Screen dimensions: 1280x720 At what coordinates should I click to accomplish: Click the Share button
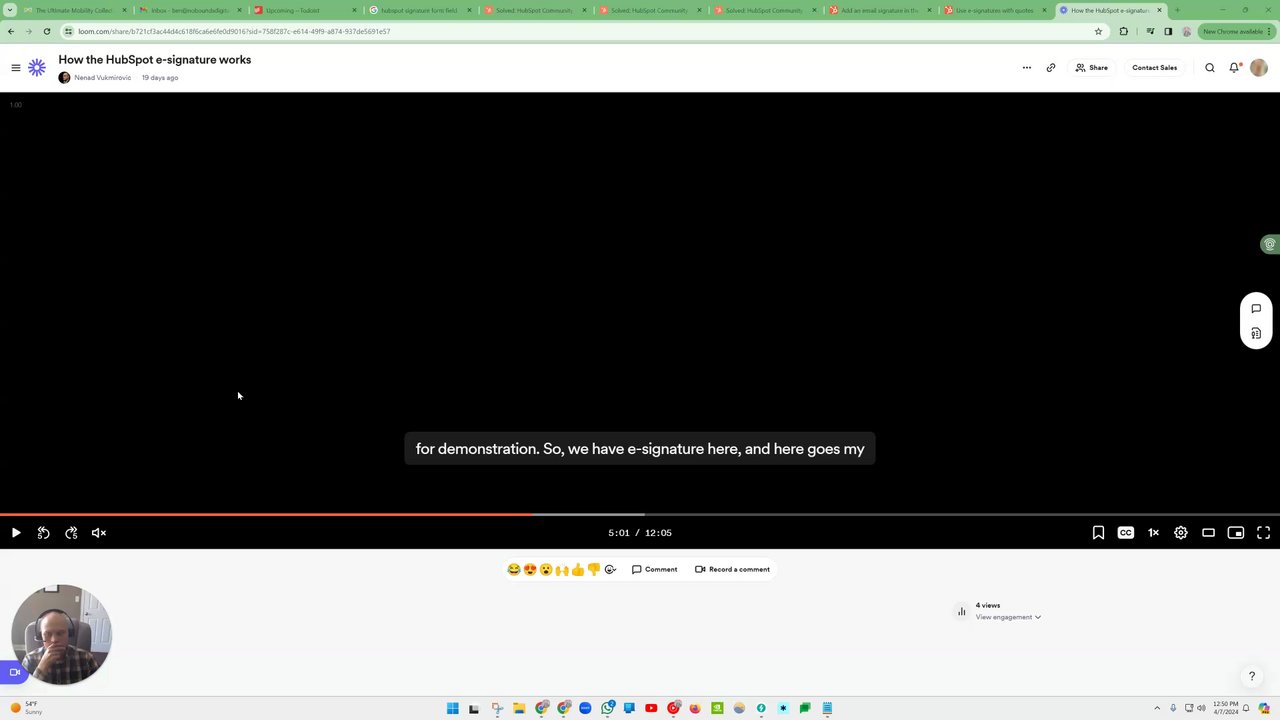(x=1091, y=68)
